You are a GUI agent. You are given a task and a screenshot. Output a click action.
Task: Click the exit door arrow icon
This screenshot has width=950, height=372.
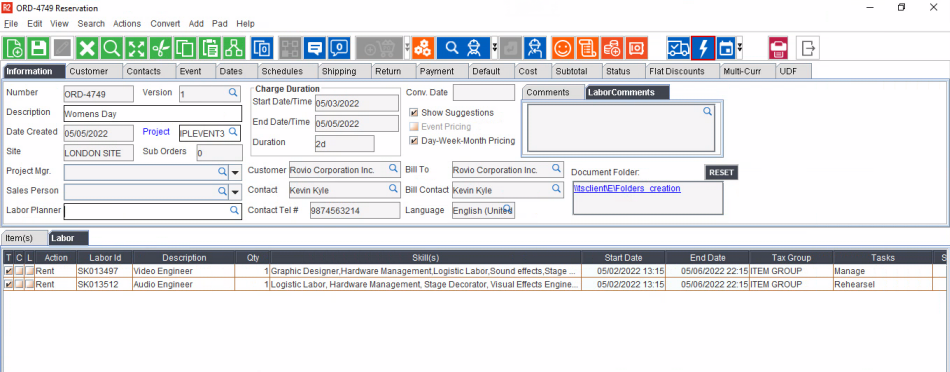click(808, 48)
